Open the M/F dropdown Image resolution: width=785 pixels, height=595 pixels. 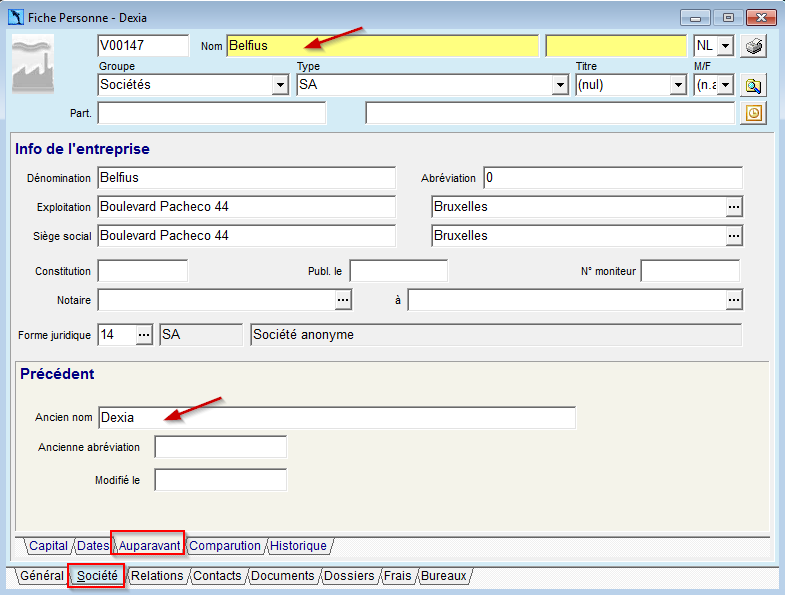click(725, 85)
